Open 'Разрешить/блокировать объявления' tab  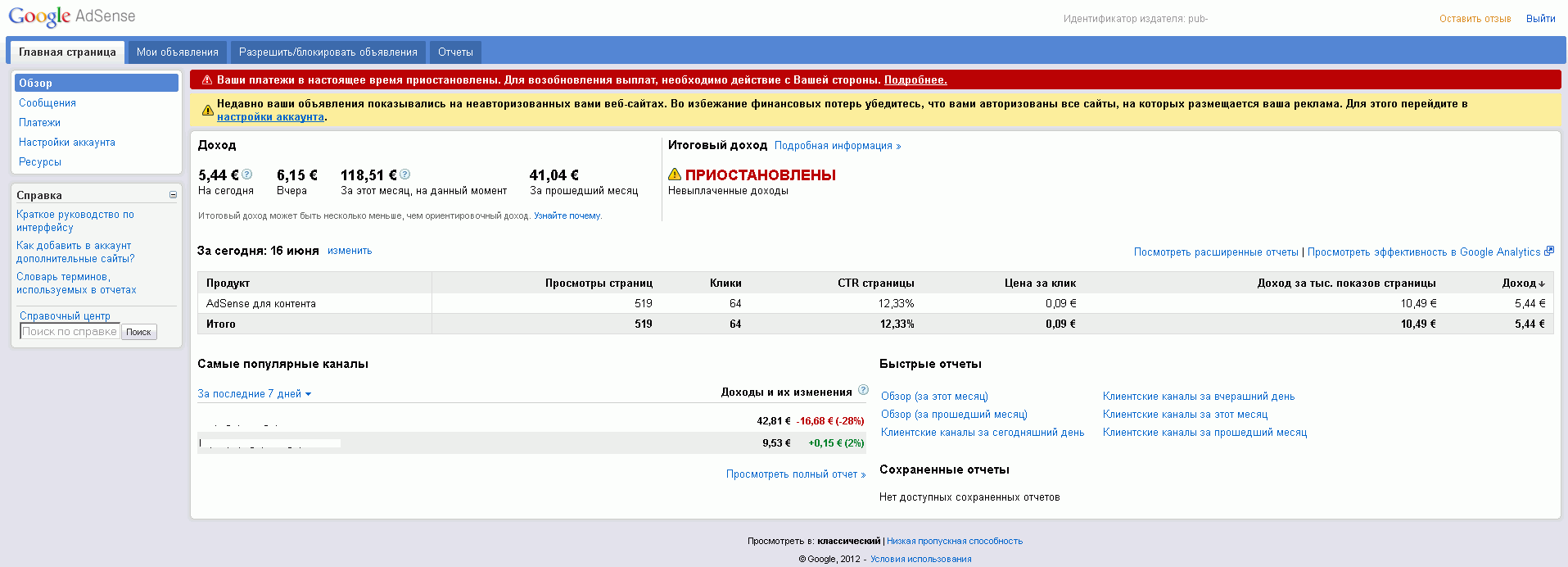[328, 52]
